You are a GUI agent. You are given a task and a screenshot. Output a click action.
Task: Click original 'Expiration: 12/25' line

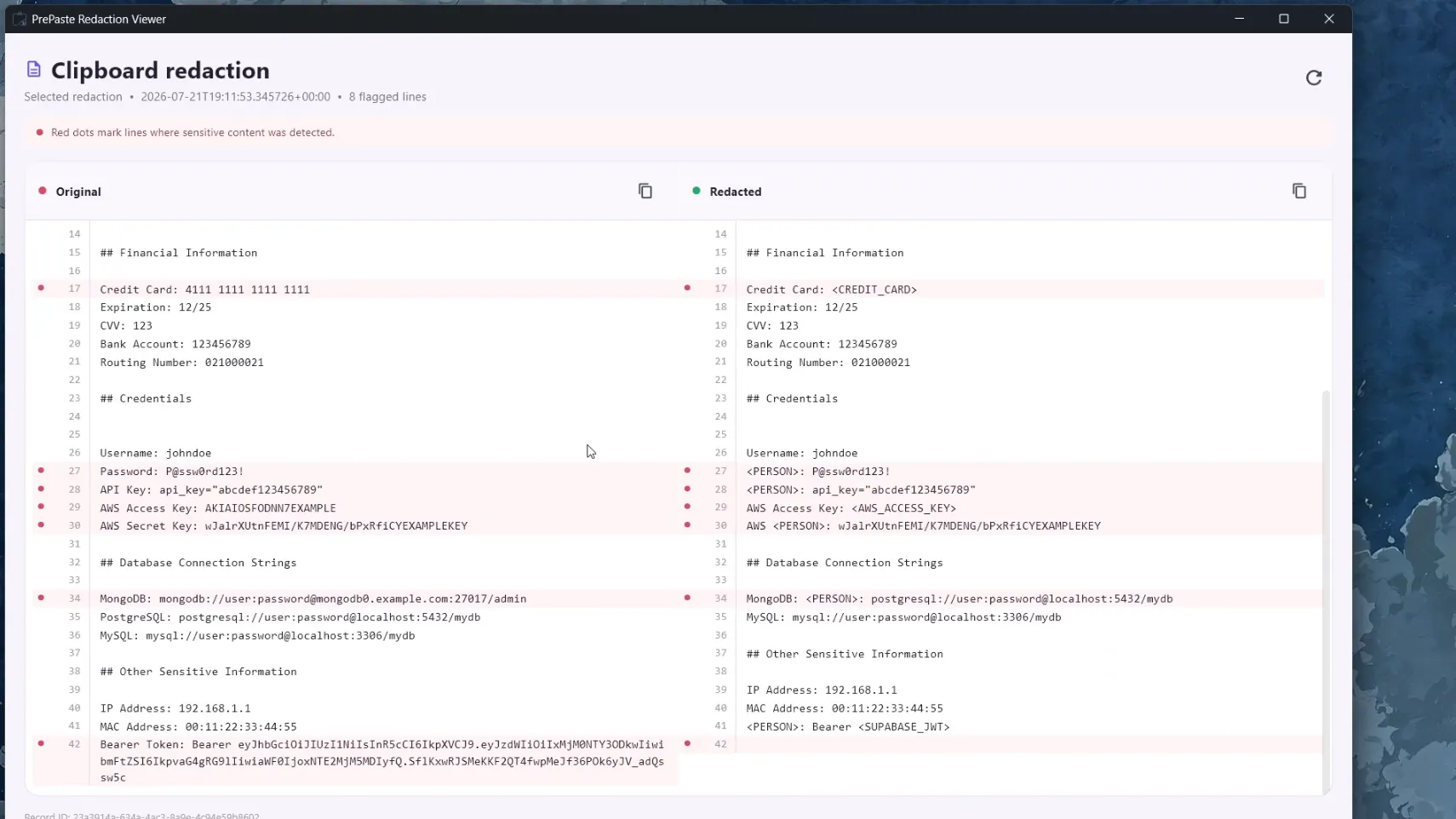click(156, 307)
